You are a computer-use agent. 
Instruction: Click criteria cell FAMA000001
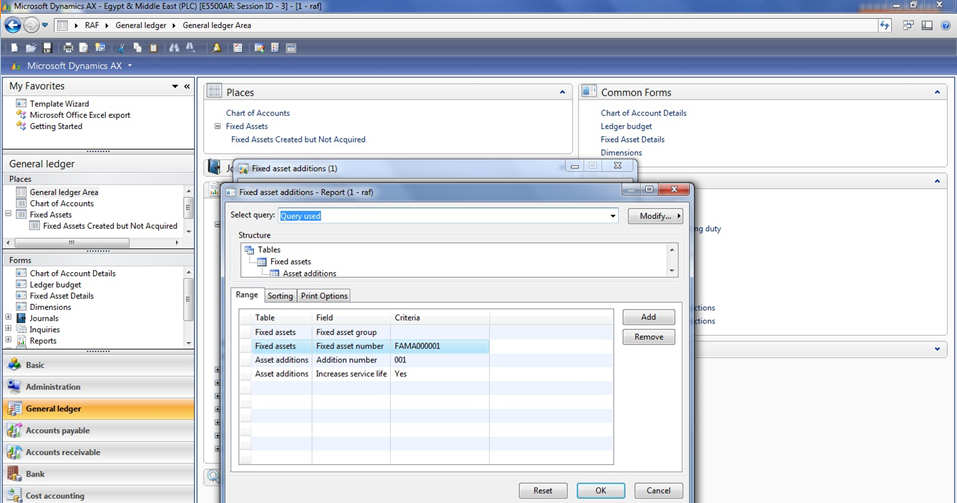pos(439,346)
